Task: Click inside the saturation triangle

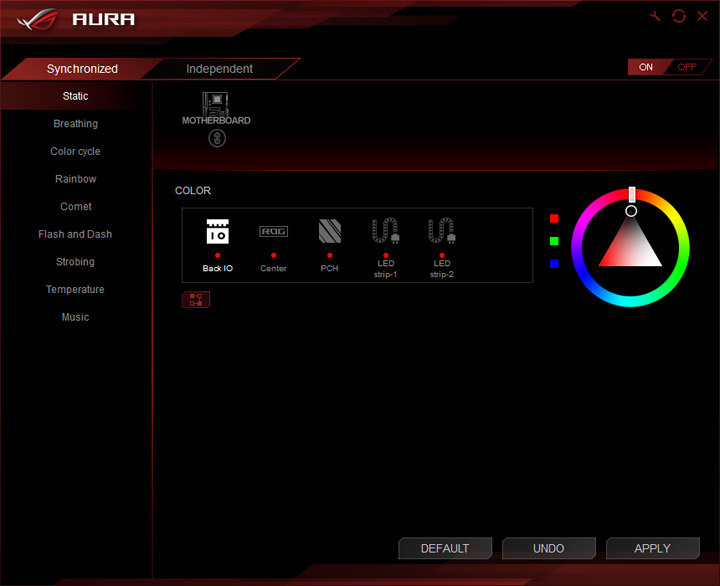Action: [x=630, y=248]
